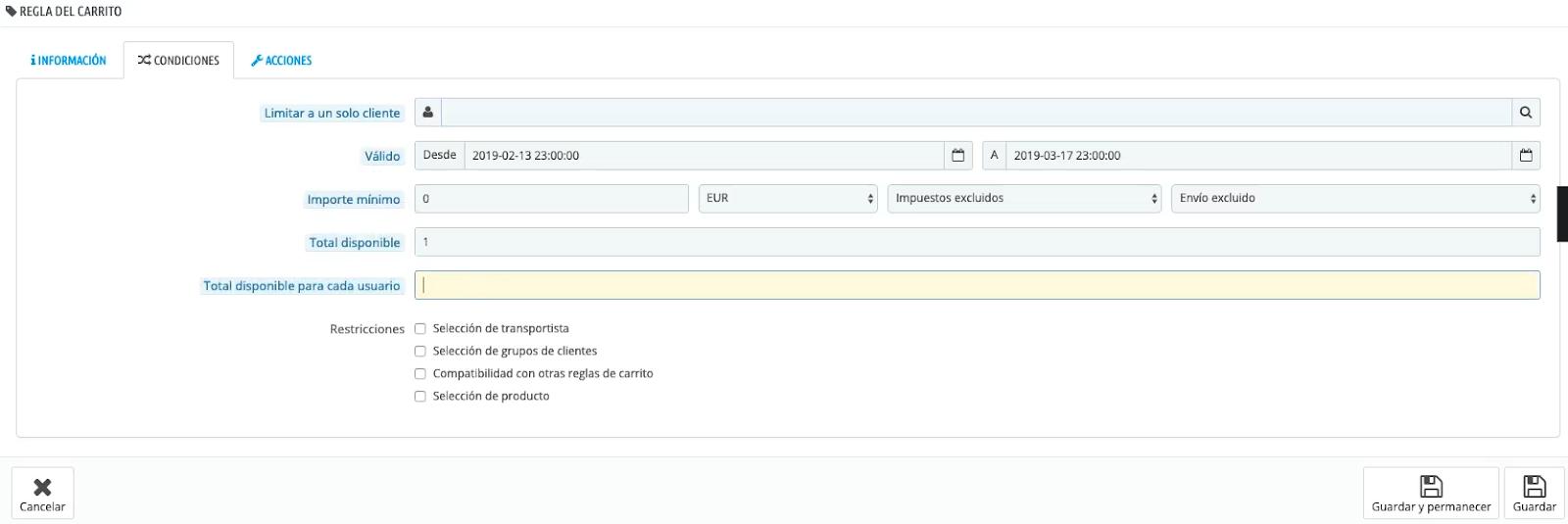The width and height of the screenshot is (1568, 524).
Task: Toggle Compatibilidad con otras reglas de carrito
Action: click(420, 374)
